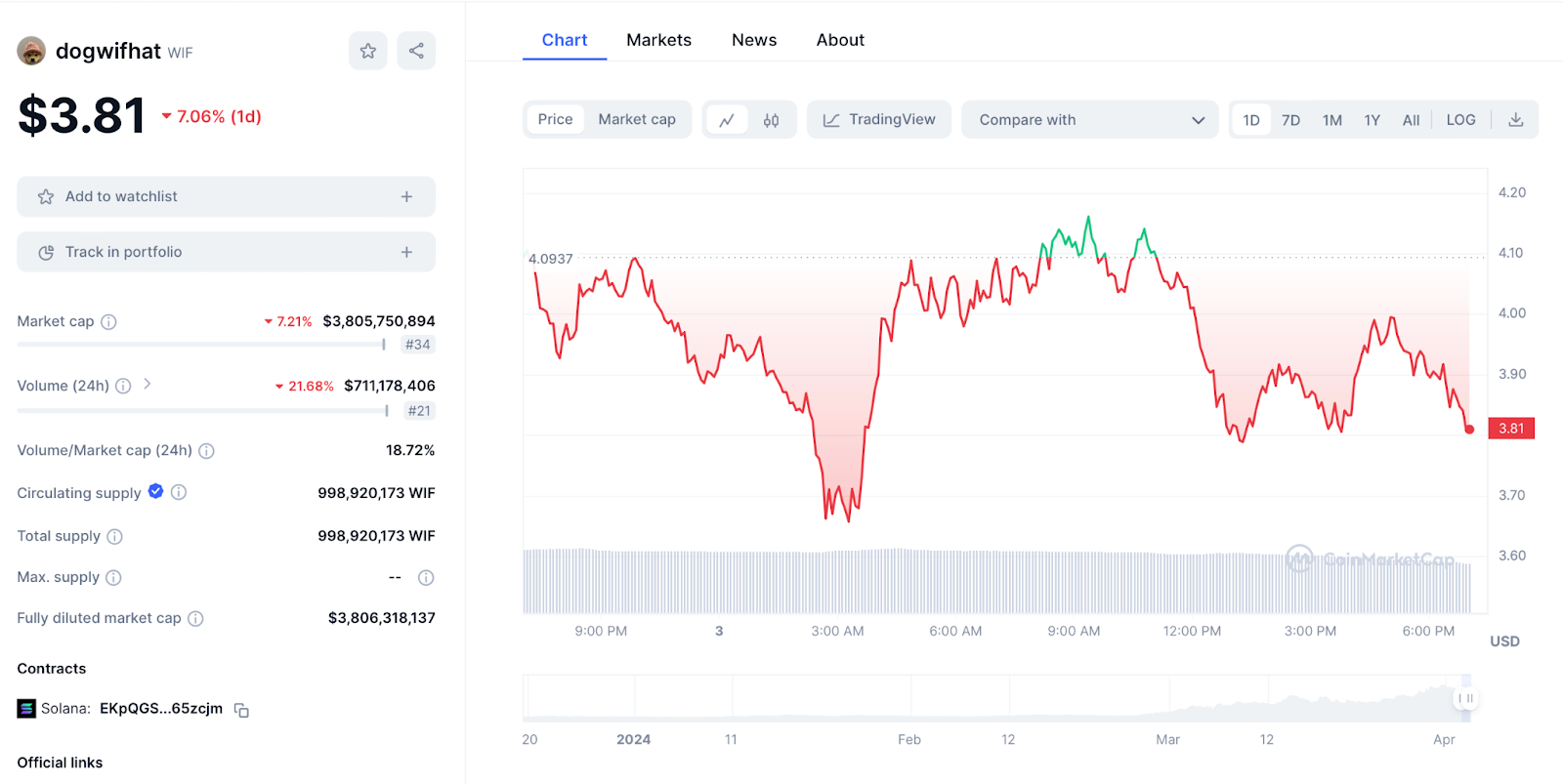Click the 4.0937 opening price label
Viewport: 1563px width, 784px height.
(550, 260)
